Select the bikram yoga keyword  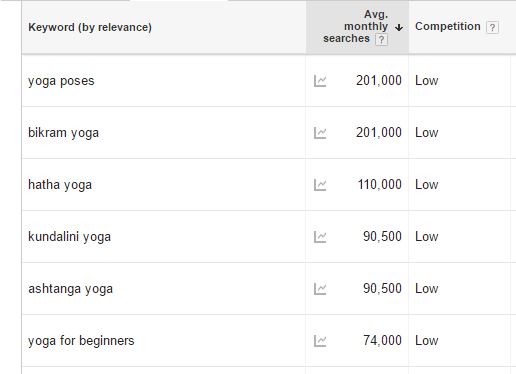63,133
